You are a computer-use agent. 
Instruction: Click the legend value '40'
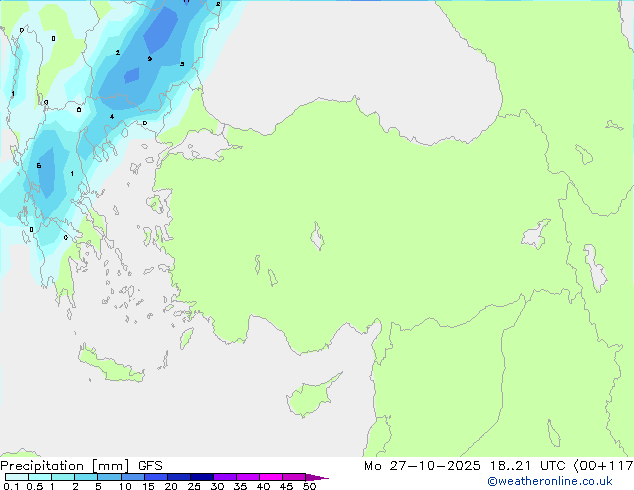point(264,486)
